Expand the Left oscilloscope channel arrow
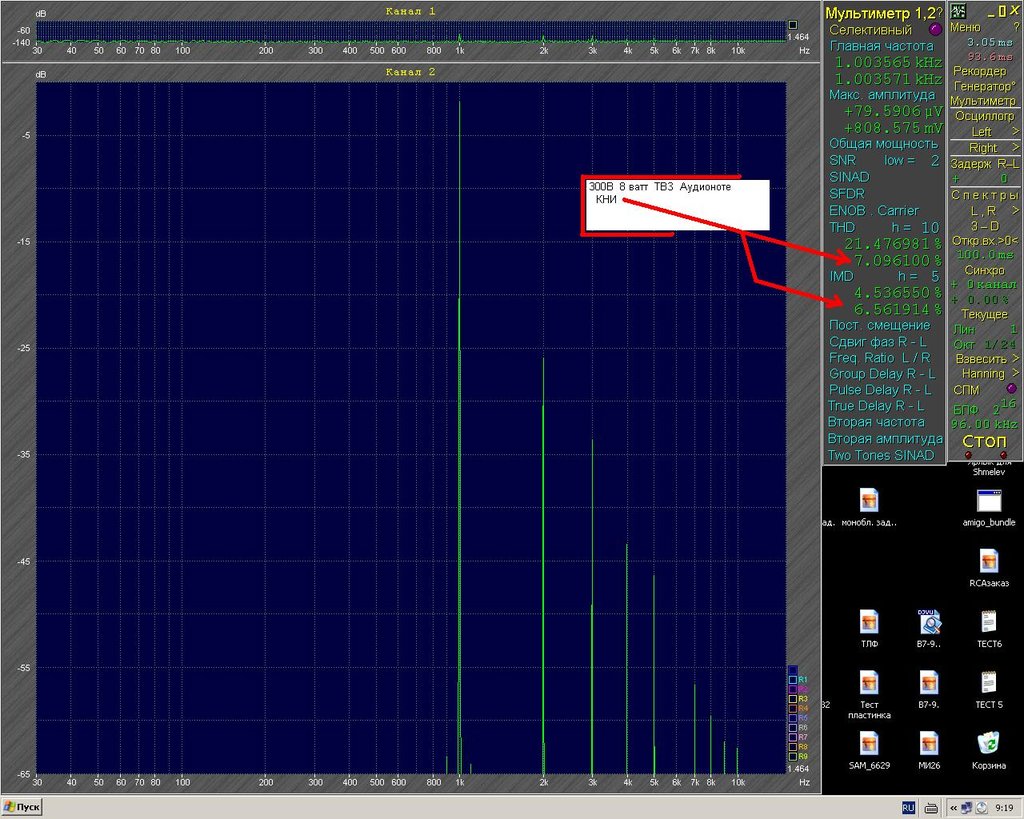The height and width of the screenshot is (819, 1024). tap(1016, 131)
